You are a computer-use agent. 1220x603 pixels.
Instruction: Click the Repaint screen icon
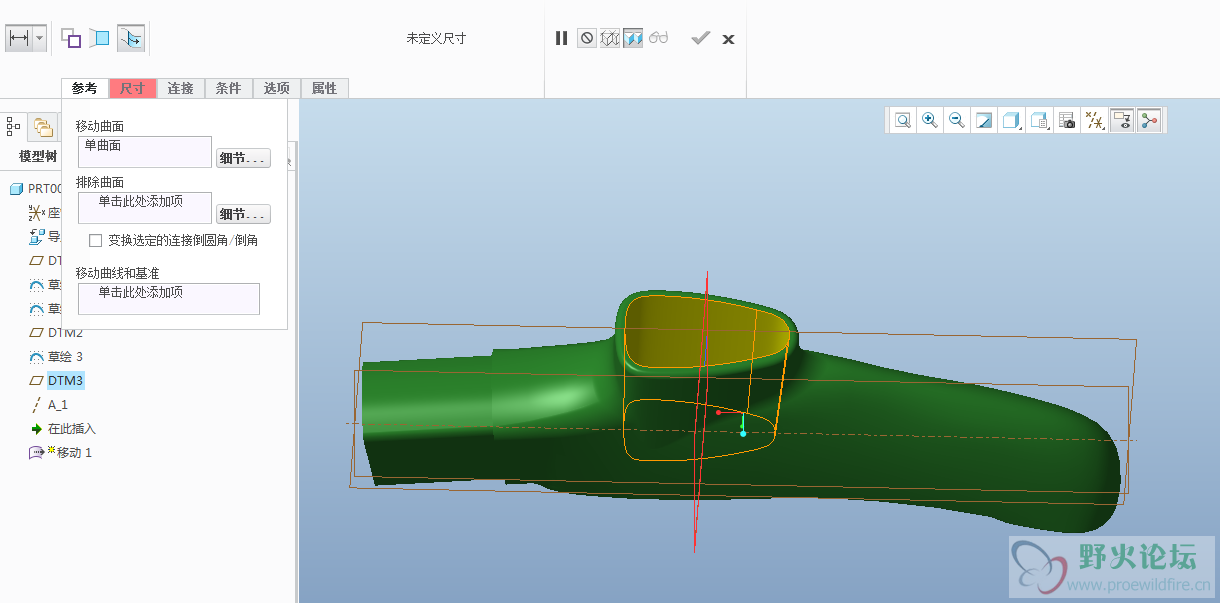coord(984,121)
